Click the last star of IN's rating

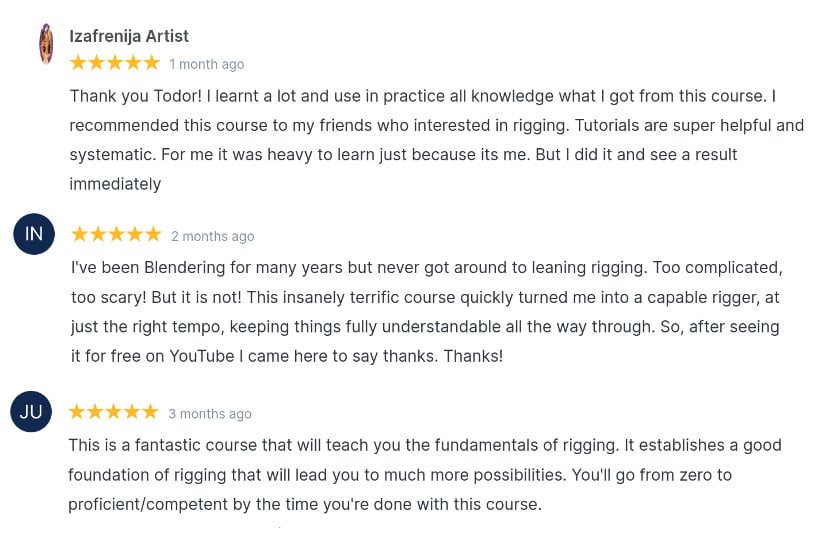152,235
